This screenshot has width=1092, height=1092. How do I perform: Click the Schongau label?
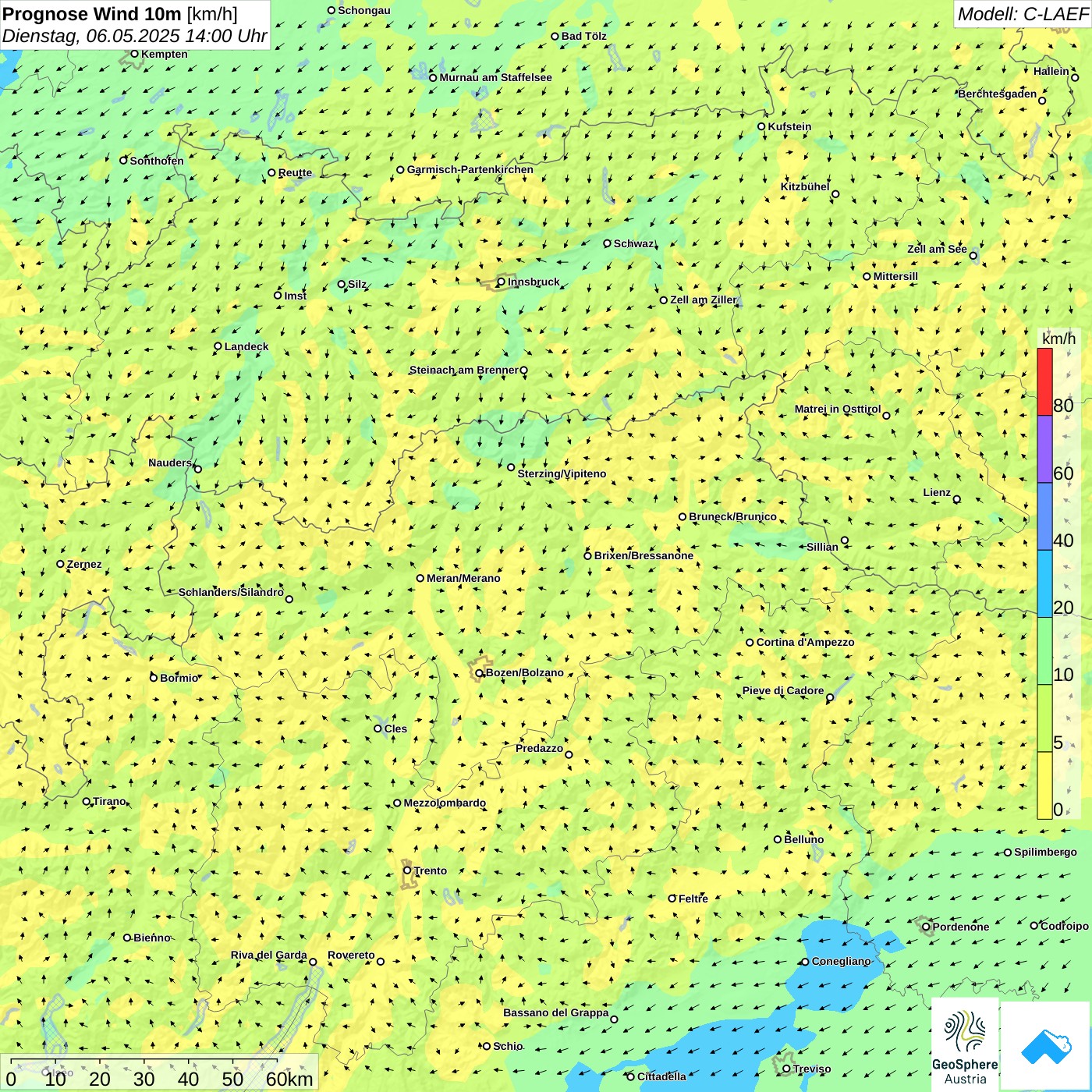click(364, 10)
